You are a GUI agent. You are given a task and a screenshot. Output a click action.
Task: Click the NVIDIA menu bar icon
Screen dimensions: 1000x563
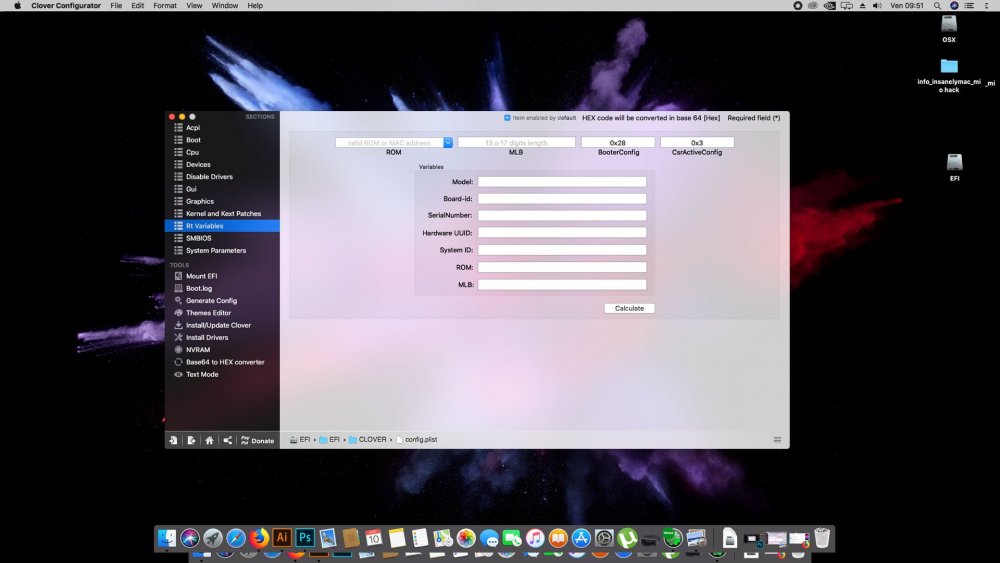tap(829, 5)
